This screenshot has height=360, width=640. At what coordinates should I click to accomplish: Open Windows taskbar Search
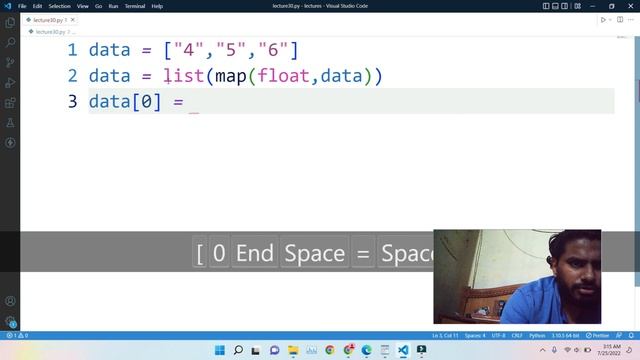(238, 350)
